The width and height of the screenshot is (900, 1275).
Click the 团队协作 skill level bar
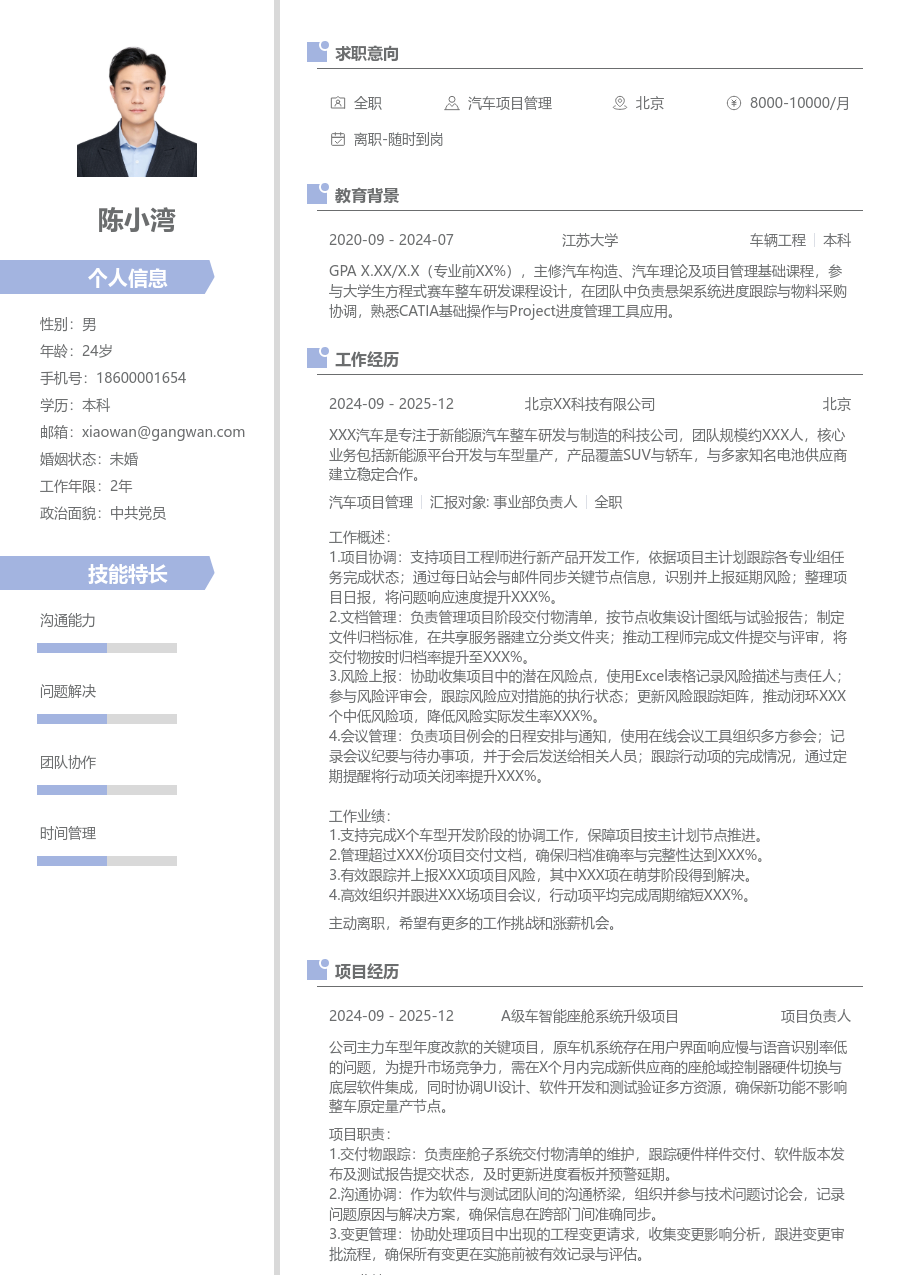tap(107, 790)
